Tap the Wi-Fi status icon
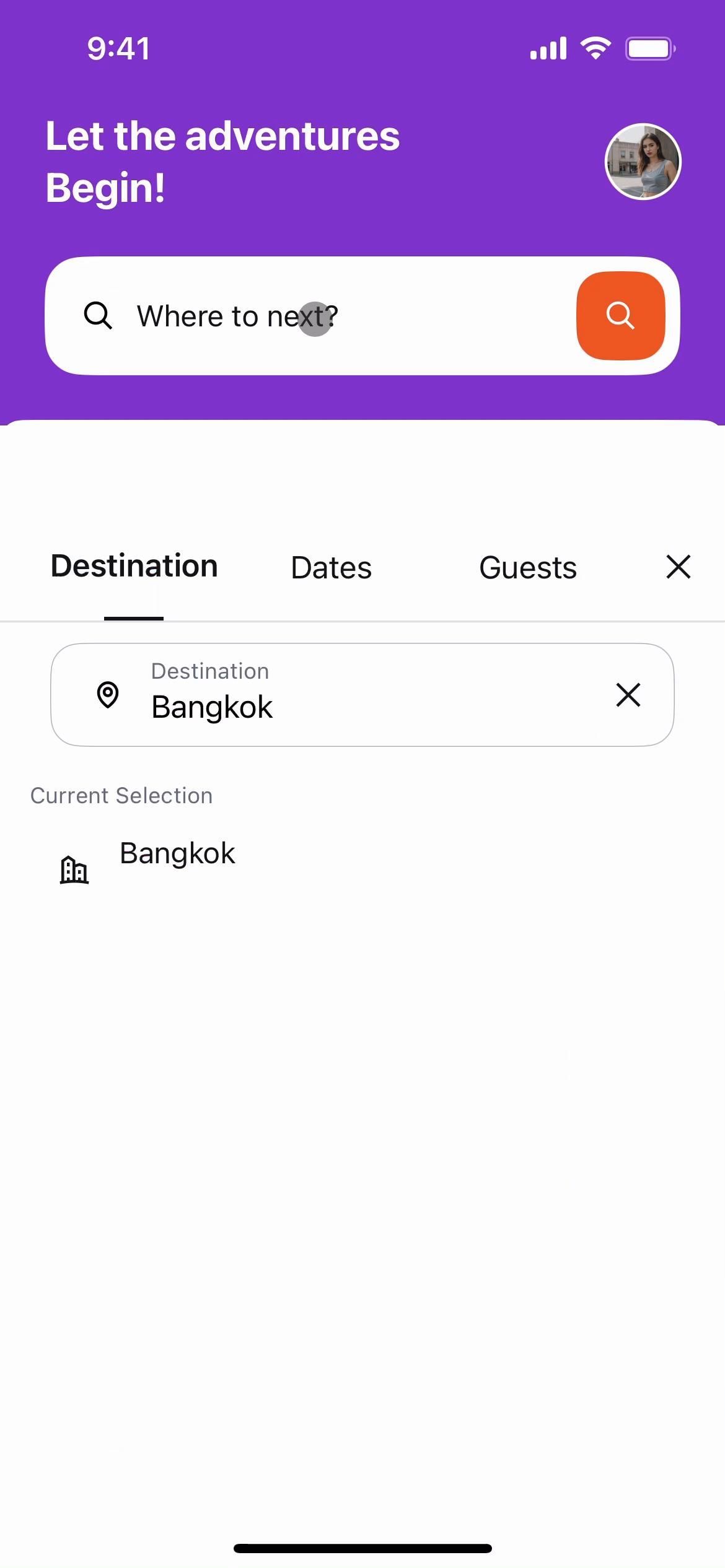 point(595,48)
